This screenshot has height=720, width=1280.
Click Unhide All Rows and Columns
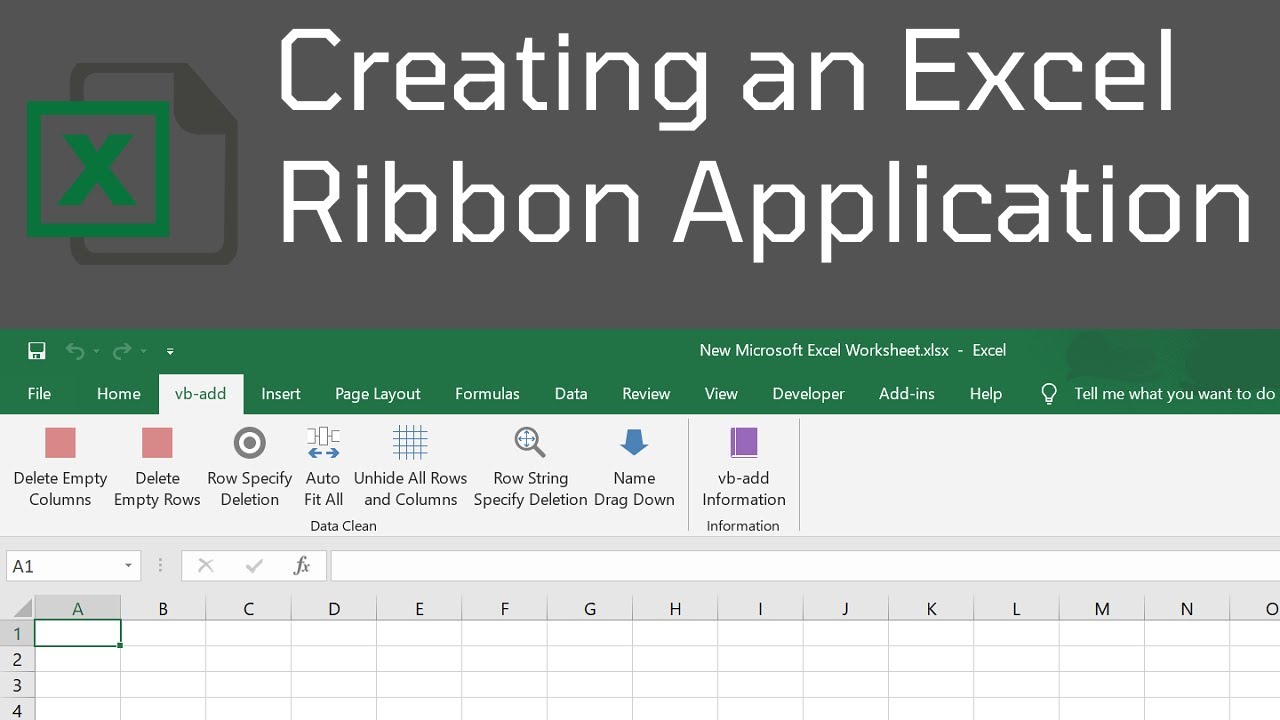410,468
